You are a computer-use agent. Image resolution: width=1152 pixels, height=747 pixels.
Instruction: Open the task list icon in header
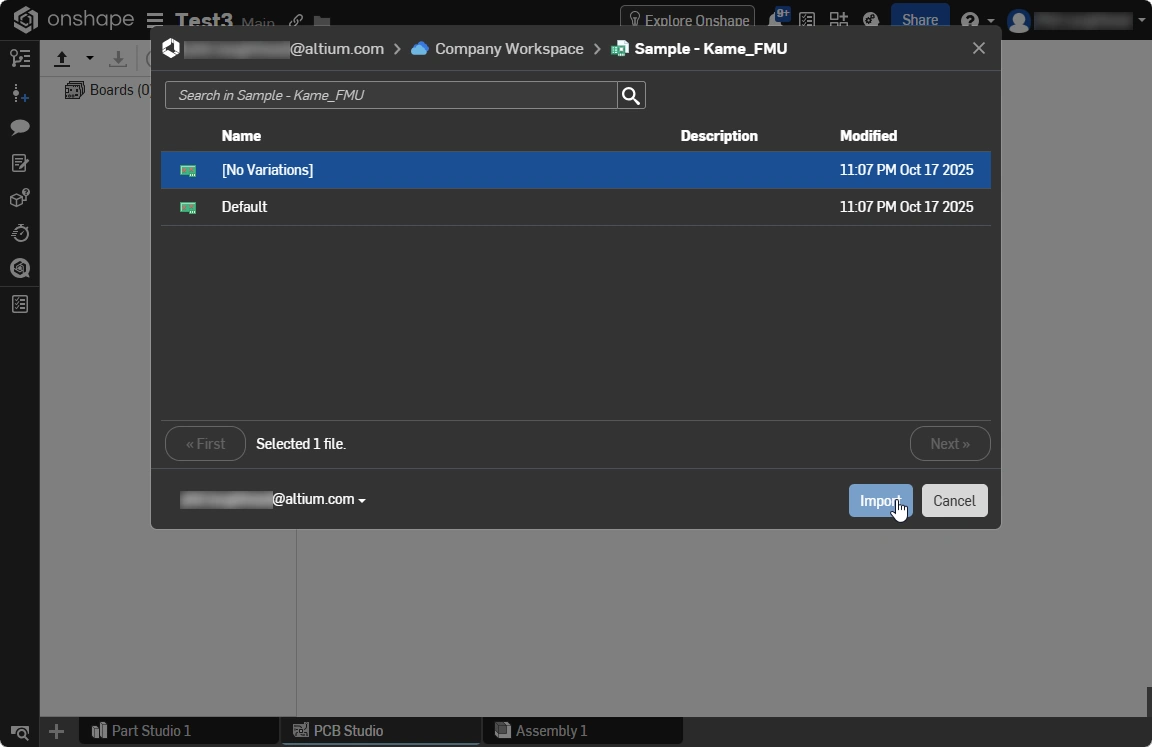pyautogui.click(x=807, y=20)
